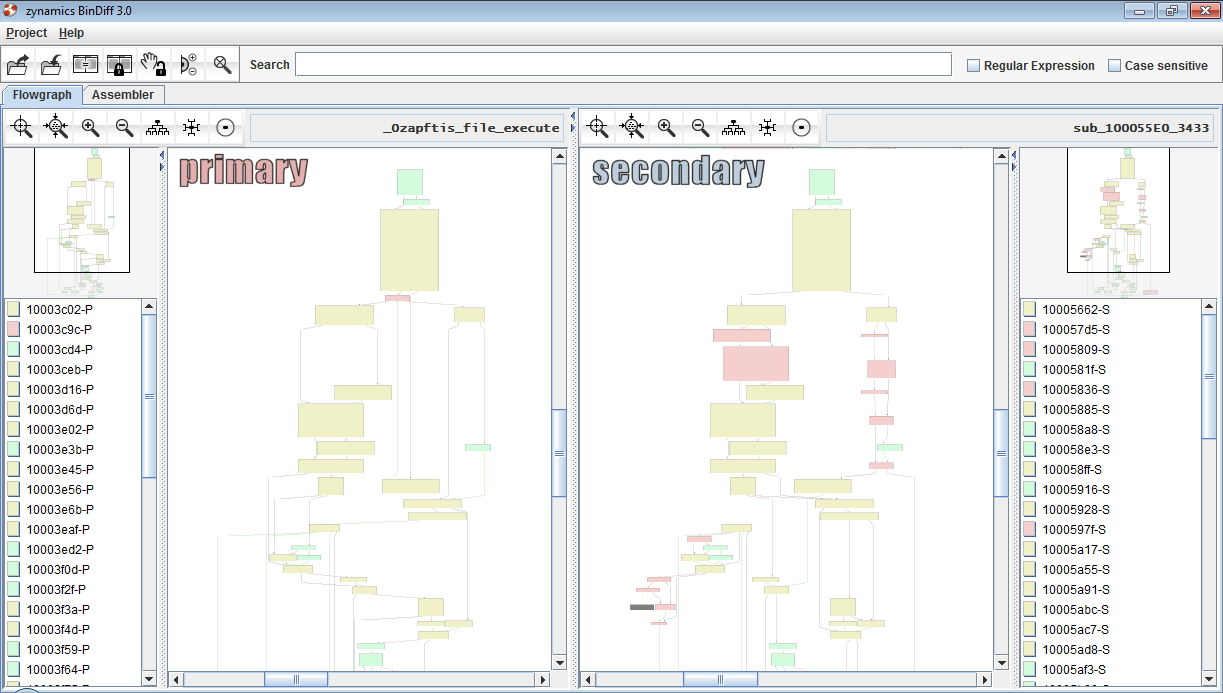Toggle the Case sensitive checkbox

click(1114, 66)
